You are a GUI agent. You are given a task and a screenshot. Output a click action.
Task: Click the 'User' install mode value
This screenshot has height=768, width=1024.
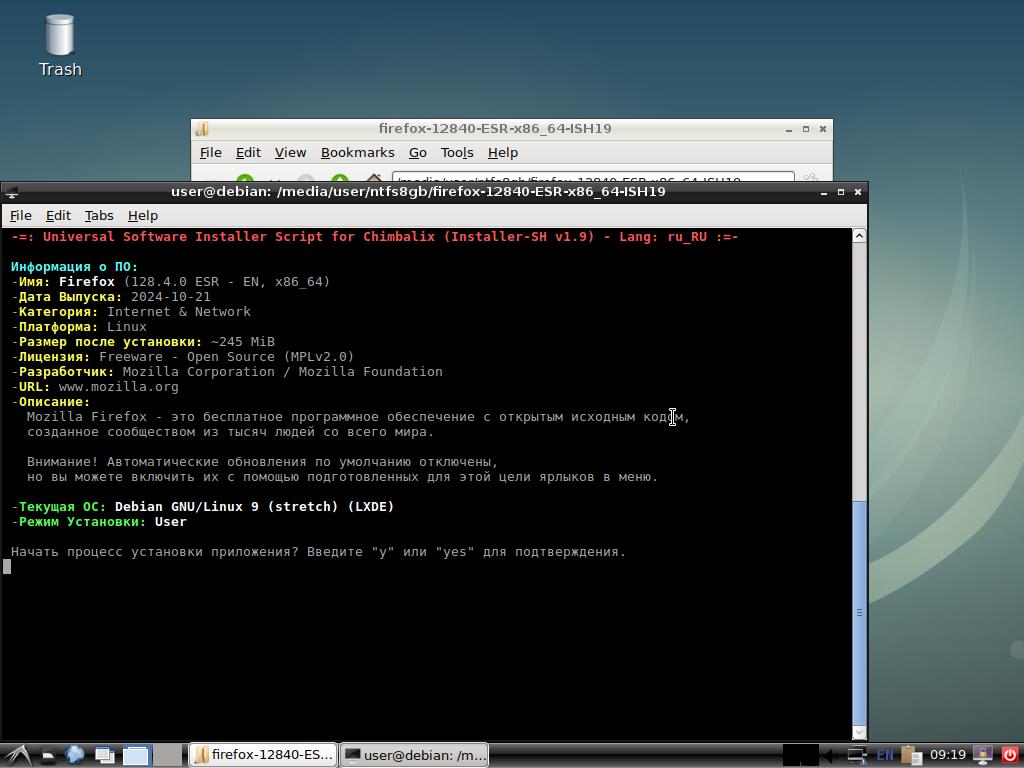click(170, 522)
